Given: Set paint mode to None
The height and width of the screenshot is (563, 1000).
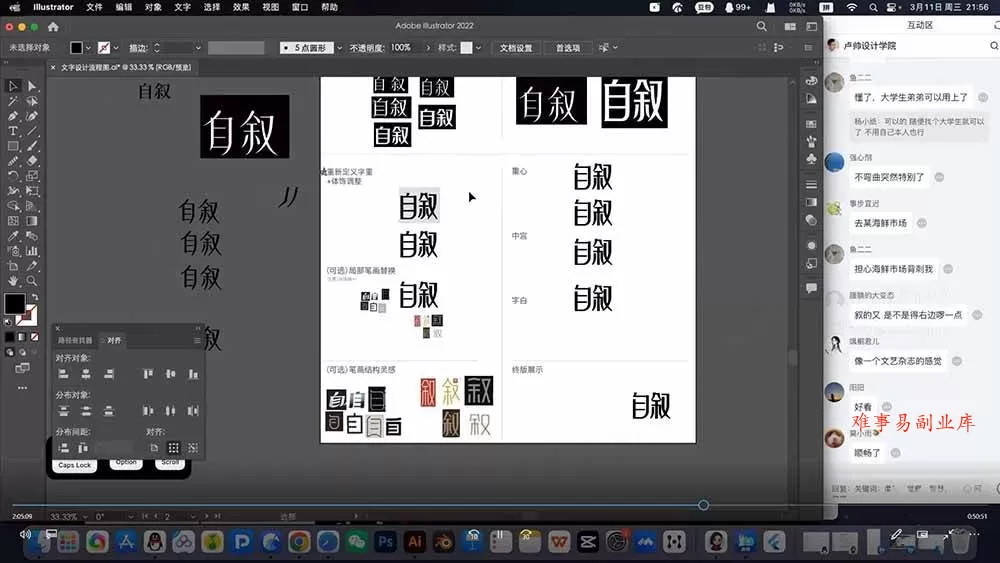Looking at the screenshot, I should point(34,337).
